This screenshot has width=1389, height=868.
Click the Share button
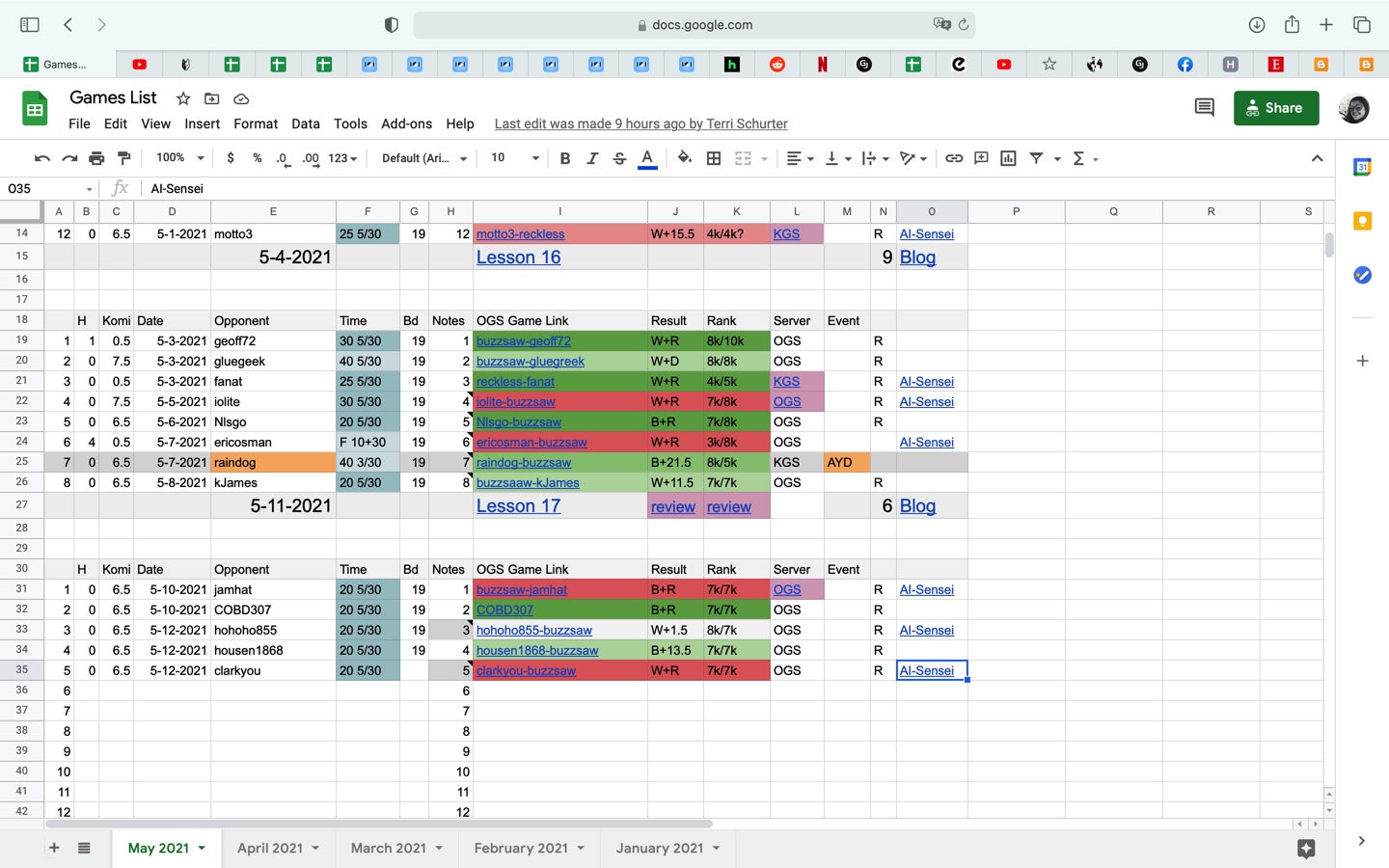coord(1276,107)
